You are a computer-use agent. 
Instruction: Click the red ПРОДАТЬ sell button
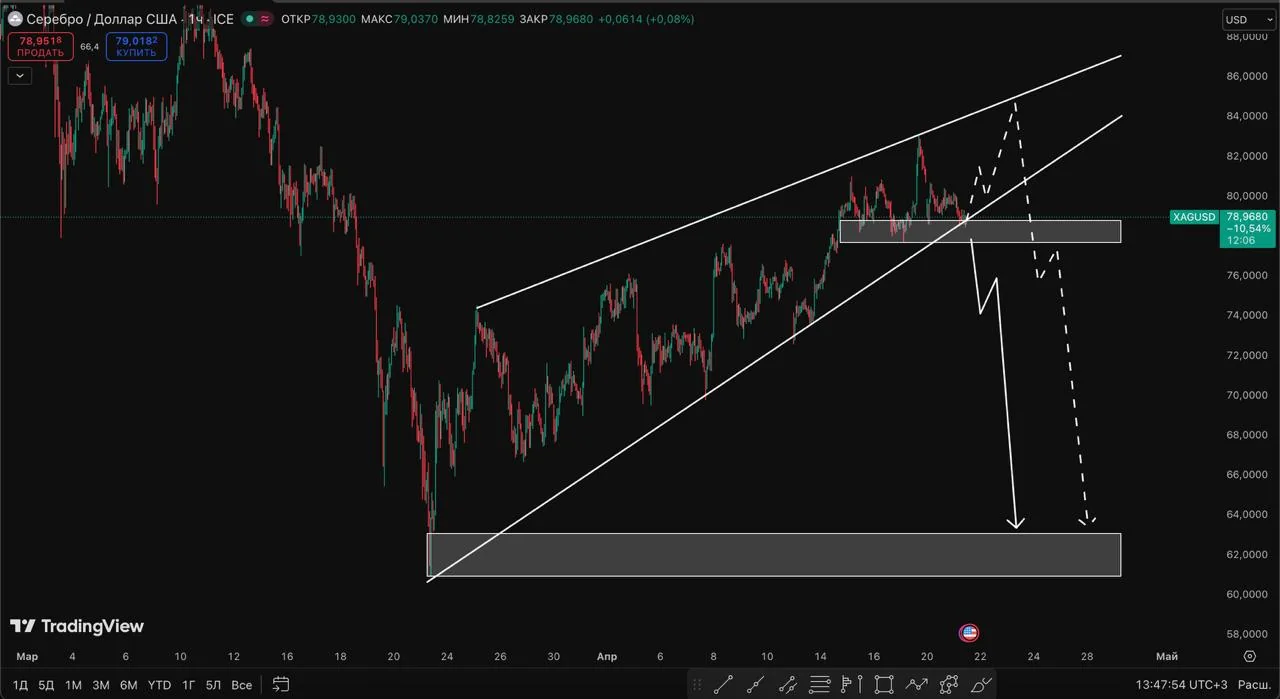pyautogui.click(x=40, y=46)
